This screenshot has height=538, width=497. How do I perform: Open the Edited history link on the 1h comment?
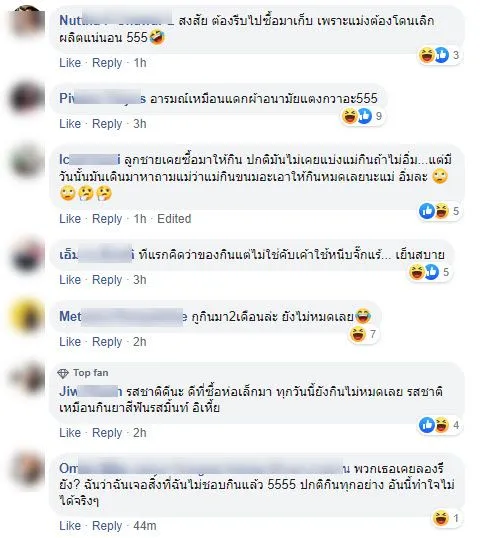point(174,219)
